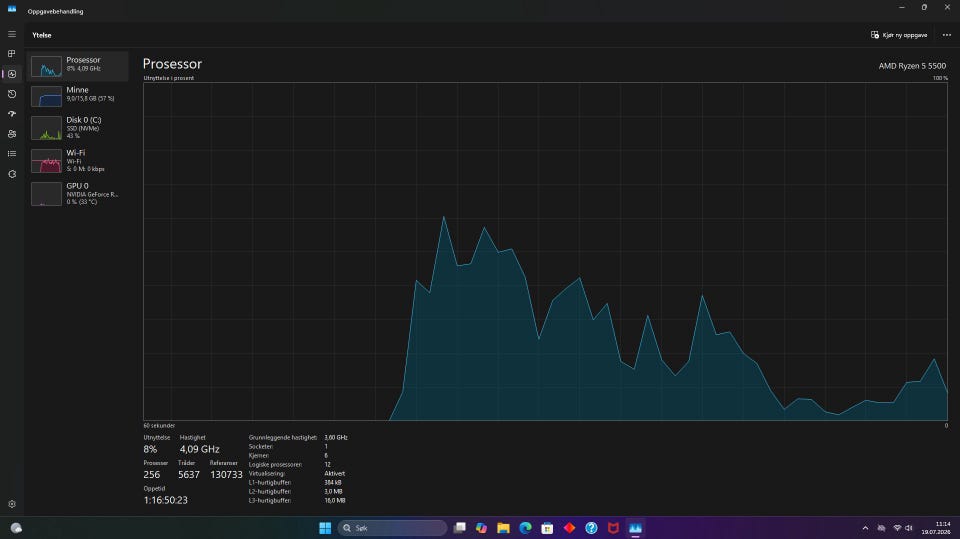960x539 pixels.
Task: Open the Startup apps page icon
Action: coord(12,114)
